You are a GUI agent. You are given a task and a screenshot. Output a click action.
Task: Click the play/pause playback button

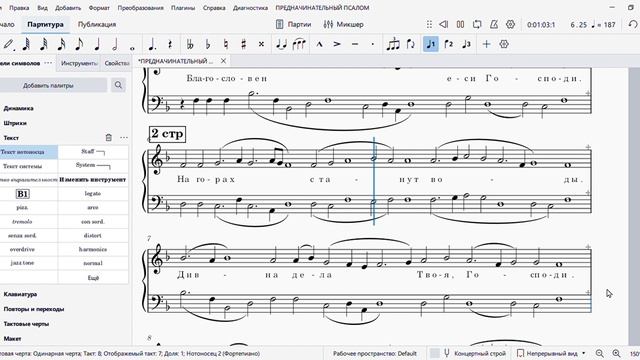[460, 24]
